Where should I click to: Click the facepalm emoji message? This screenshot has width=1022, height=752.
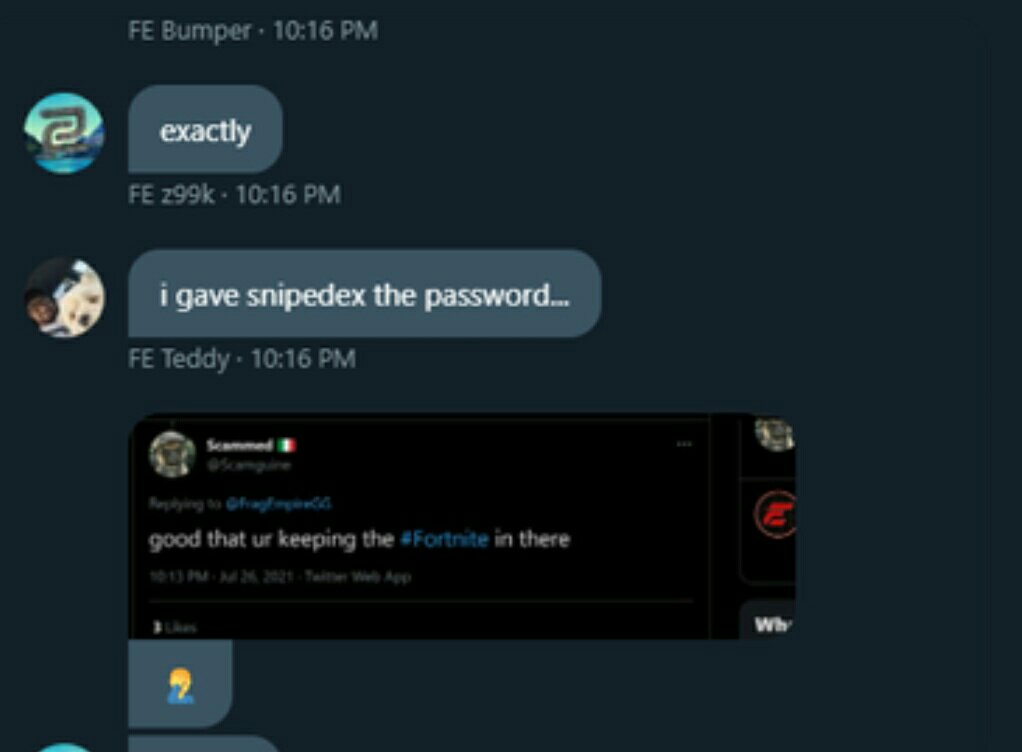point(181,684)
